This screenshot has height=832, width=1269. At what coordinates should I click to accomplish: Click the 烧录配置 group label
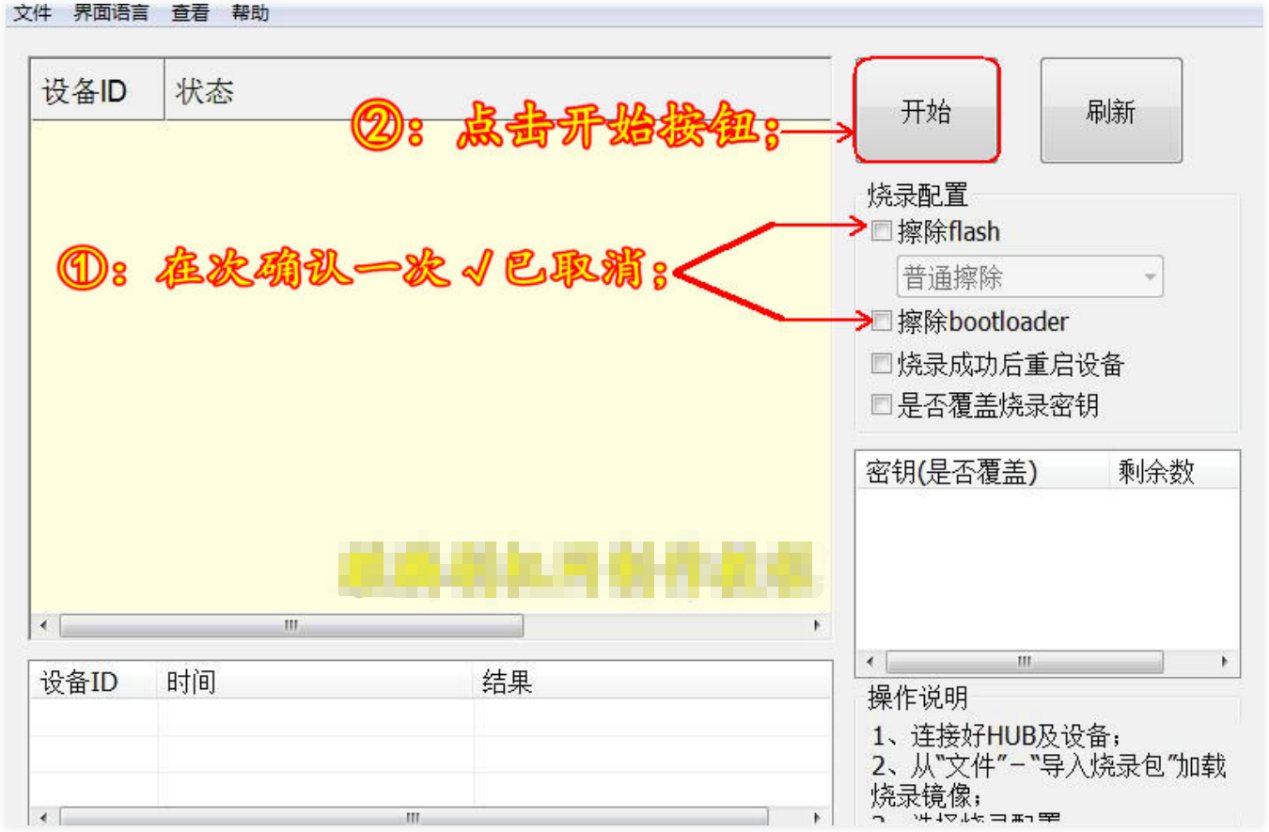click(x=918, y=196)
